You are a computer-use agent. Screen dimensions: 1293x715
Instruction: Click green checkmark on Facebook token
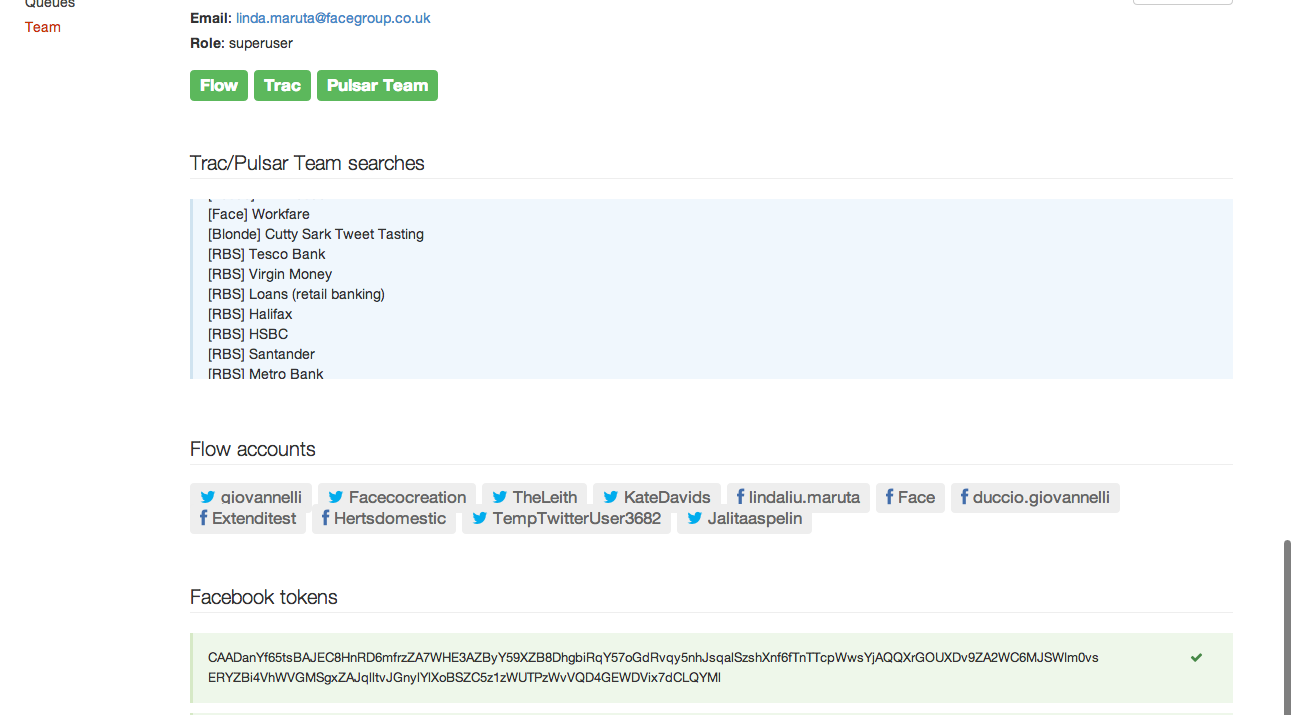[1196, 657]
